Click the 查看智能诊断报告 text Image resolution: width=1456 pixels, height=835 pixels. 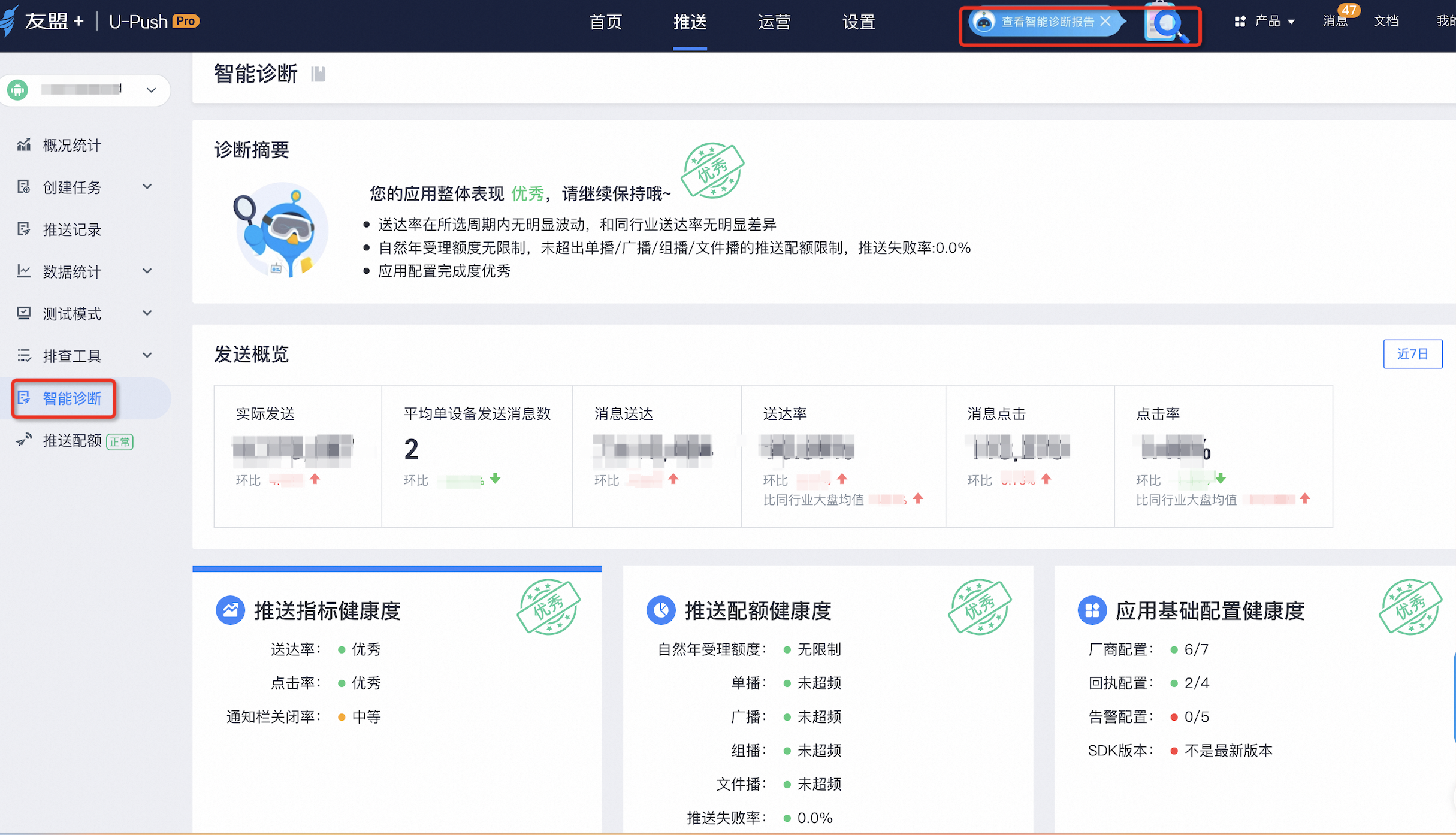click(x=1047, y=22)
